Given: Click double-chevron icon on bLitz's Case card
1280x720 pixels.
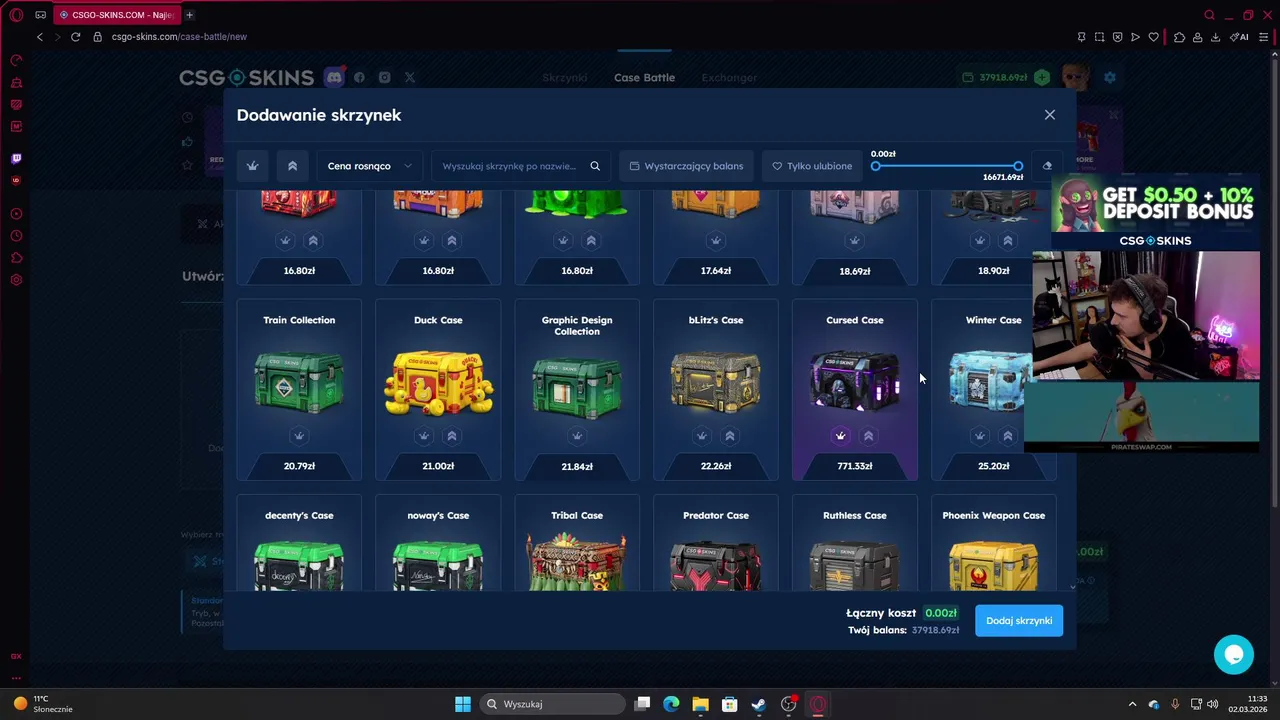Looking at the screenshot, I should [730, 436].
